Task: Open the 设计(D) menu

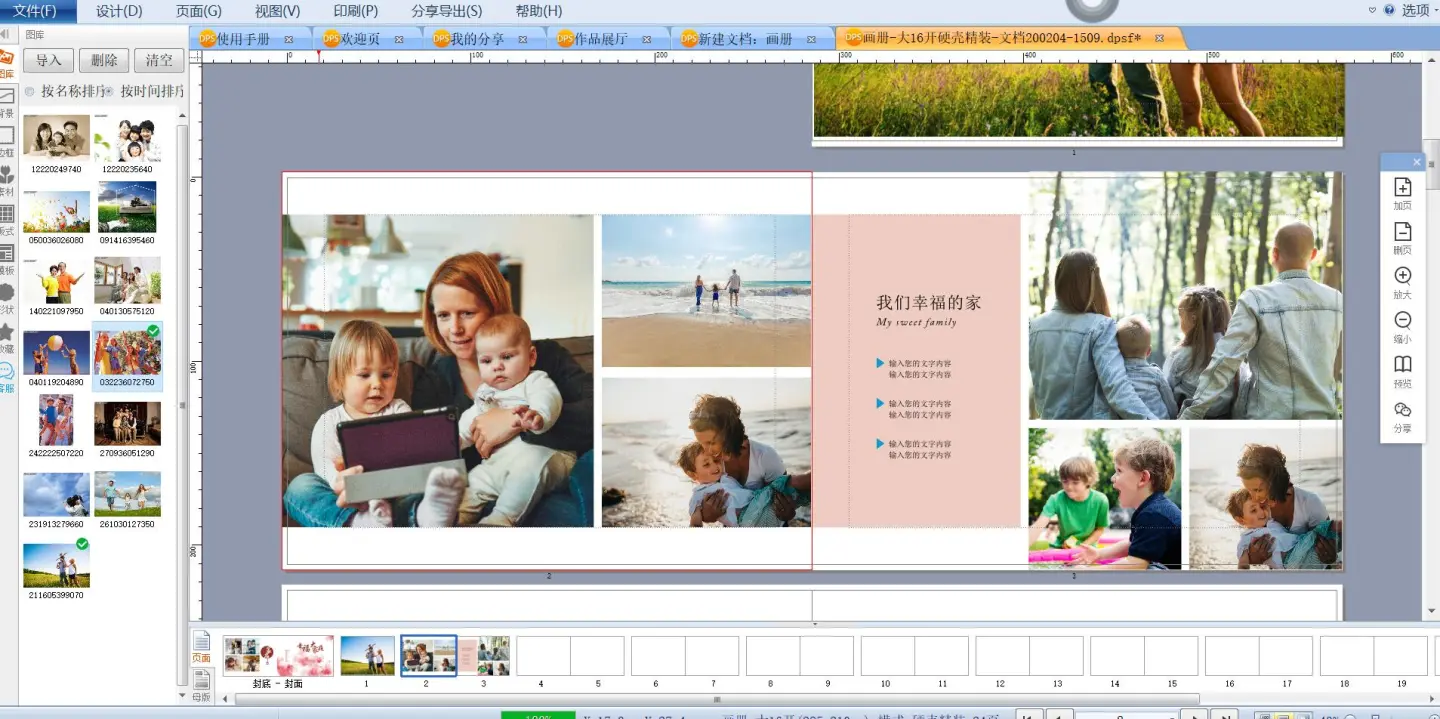Action: pos(119,11)
